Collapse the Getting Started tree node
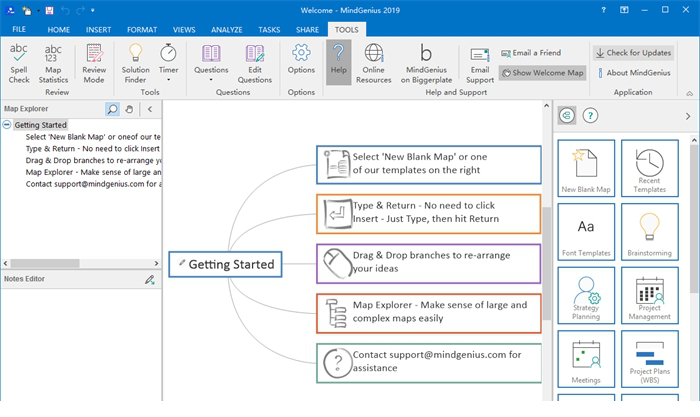This screenshot has height=417, width=700. (7, 125)
